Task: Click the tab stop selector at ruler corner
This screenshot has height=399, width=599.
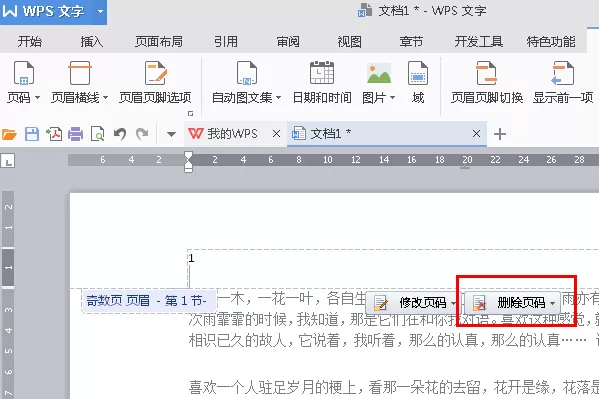Action: 8,161
